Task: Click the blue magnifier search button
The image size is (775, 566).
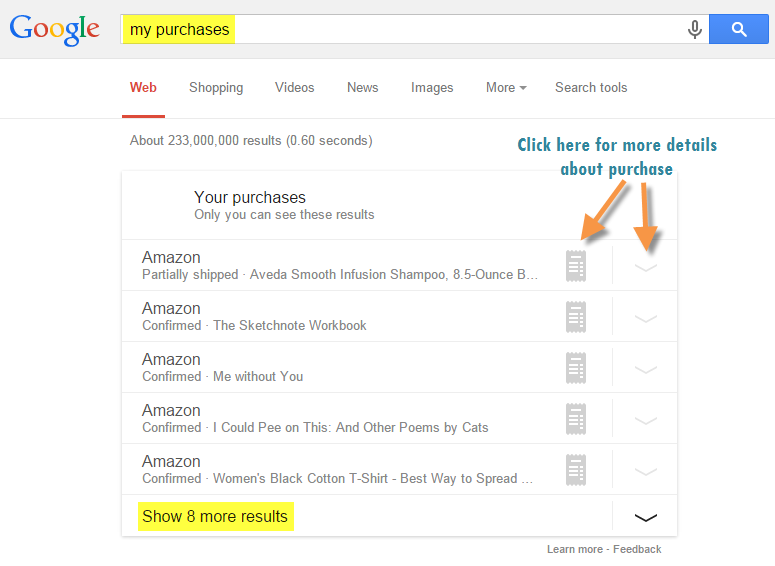Action: point(738,29)
